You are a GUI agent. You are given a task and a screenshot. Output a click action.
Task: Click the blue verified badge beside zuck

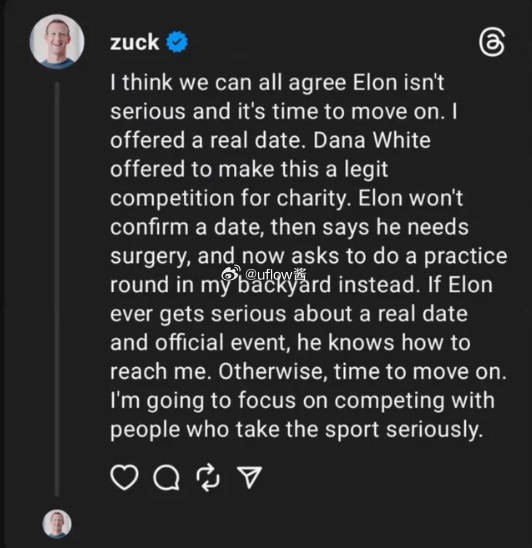click(177, 42)
